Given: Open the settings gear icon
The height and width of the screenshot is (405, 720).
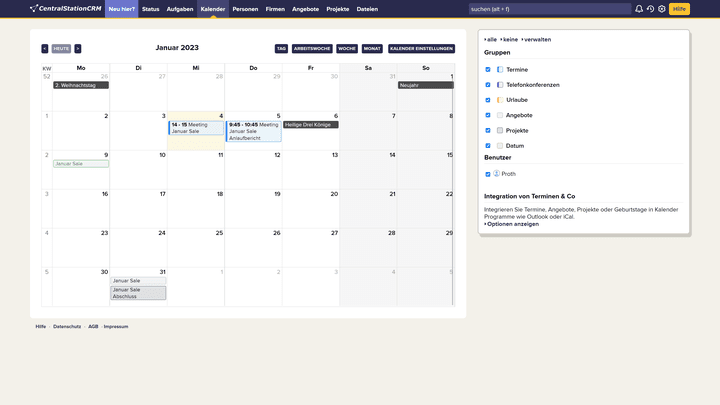Looking at the screenshot, I should pos(662,9).
